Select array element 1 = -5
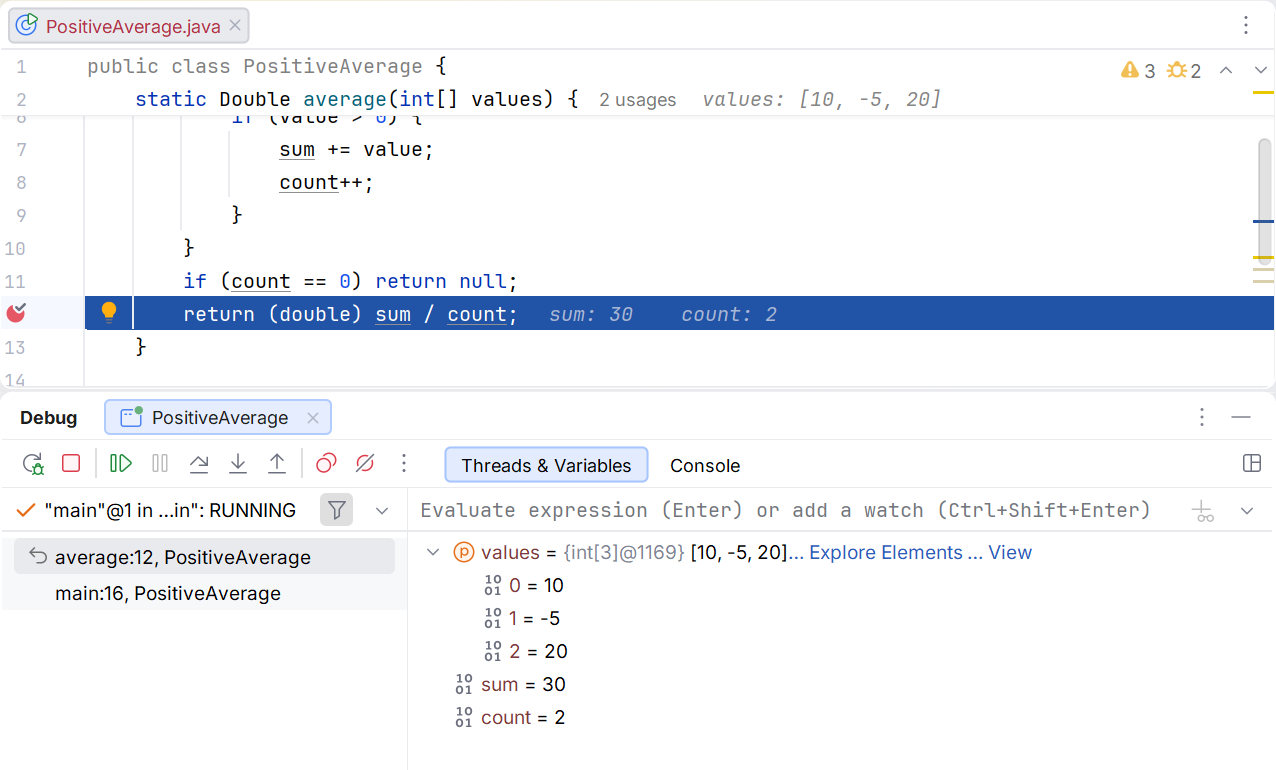This screenshot has height=770, width=1276. (x=522, y=618)
